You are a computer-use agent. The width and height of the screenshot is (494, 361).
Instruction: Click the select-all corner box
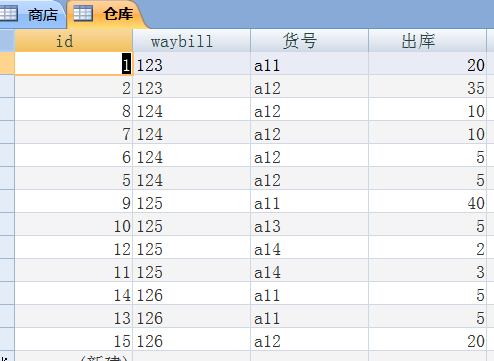[x=7, y=40]
